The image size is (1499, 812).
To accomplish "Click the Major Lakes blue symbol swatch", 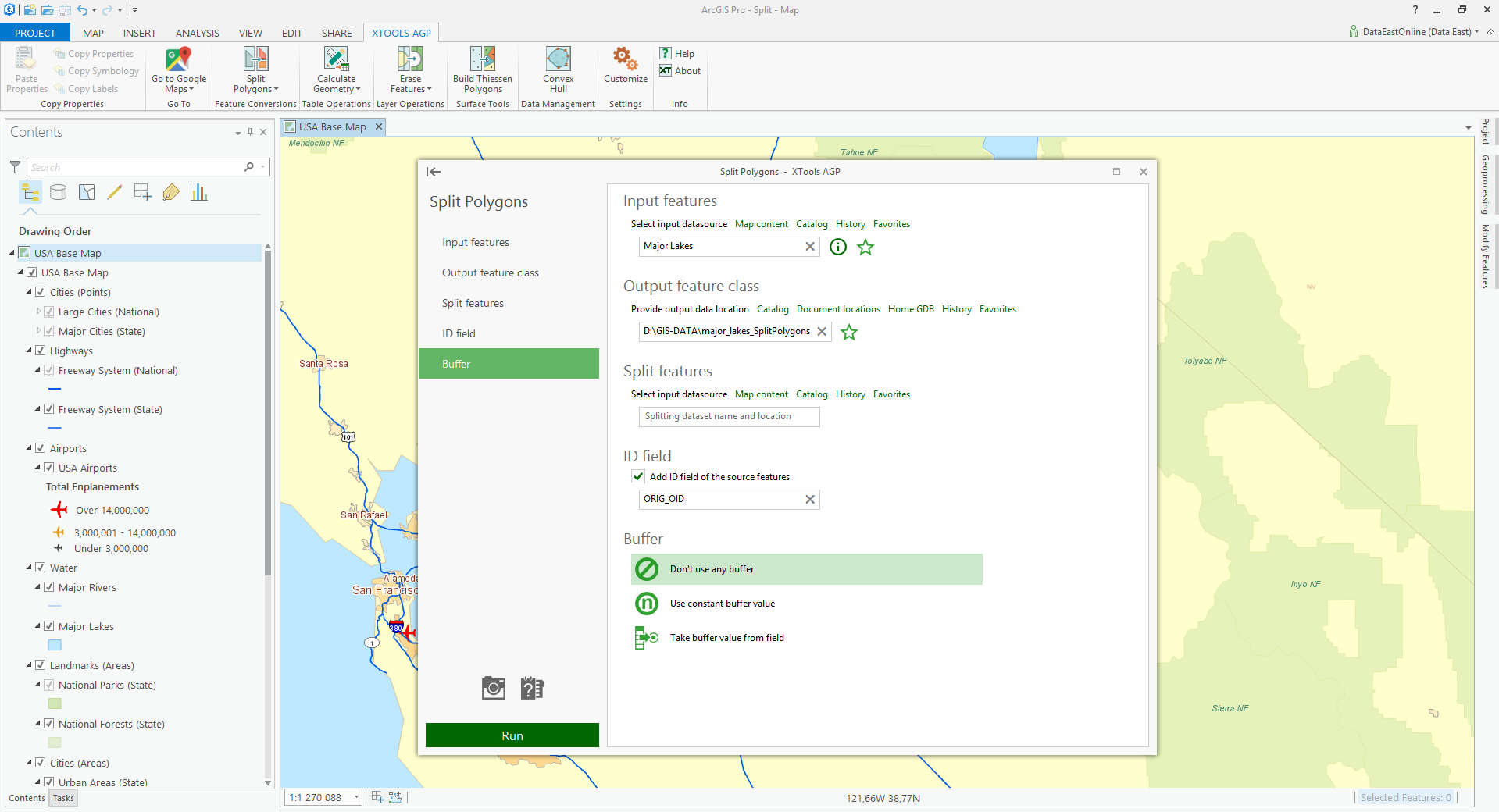I will (55, 645).
